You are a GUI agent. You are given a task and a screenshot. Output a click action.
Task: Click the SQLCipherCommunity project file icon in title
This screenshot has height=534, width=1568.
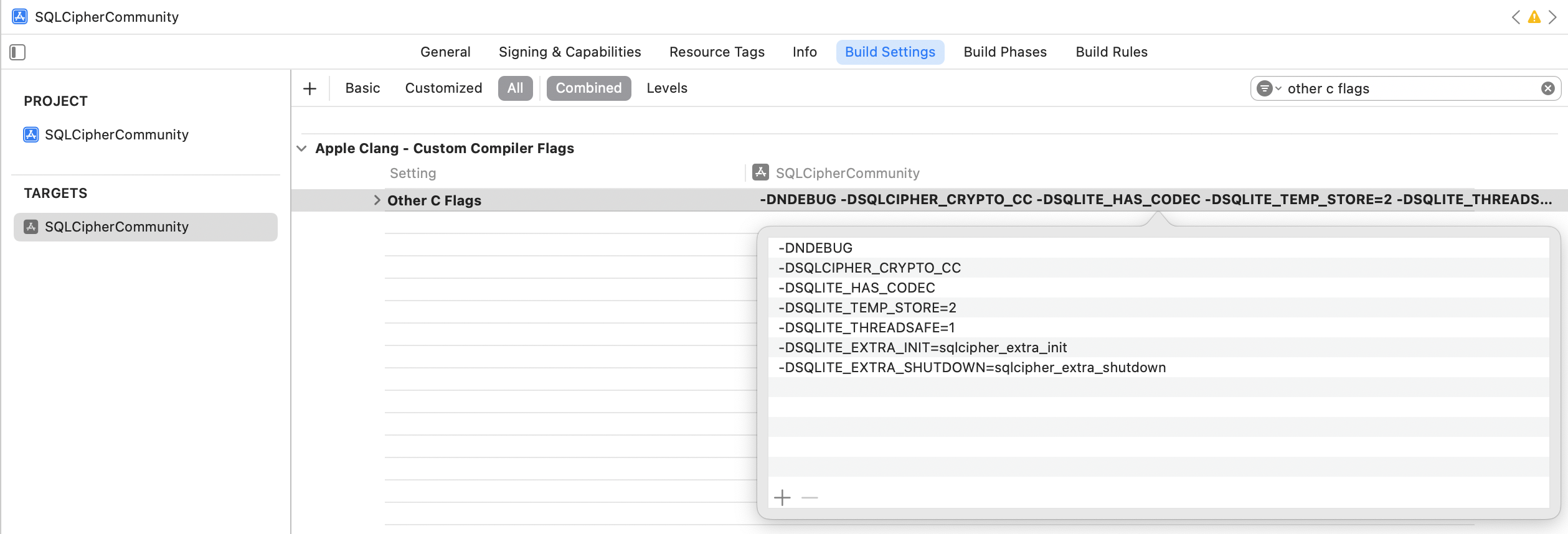pos(20,17)
